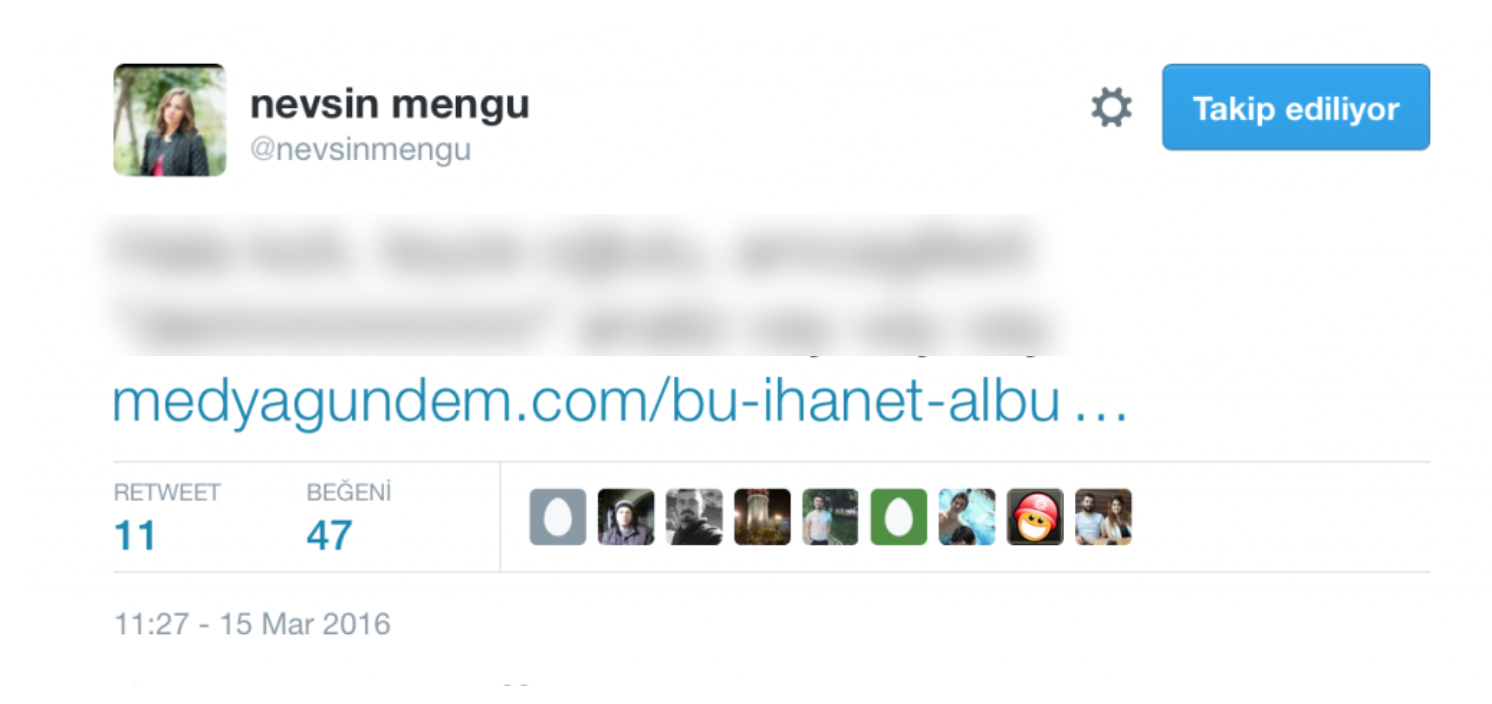The image size is (1492, 704).
Task: Open the liker avatar of man in beanie
Action: 626,517
